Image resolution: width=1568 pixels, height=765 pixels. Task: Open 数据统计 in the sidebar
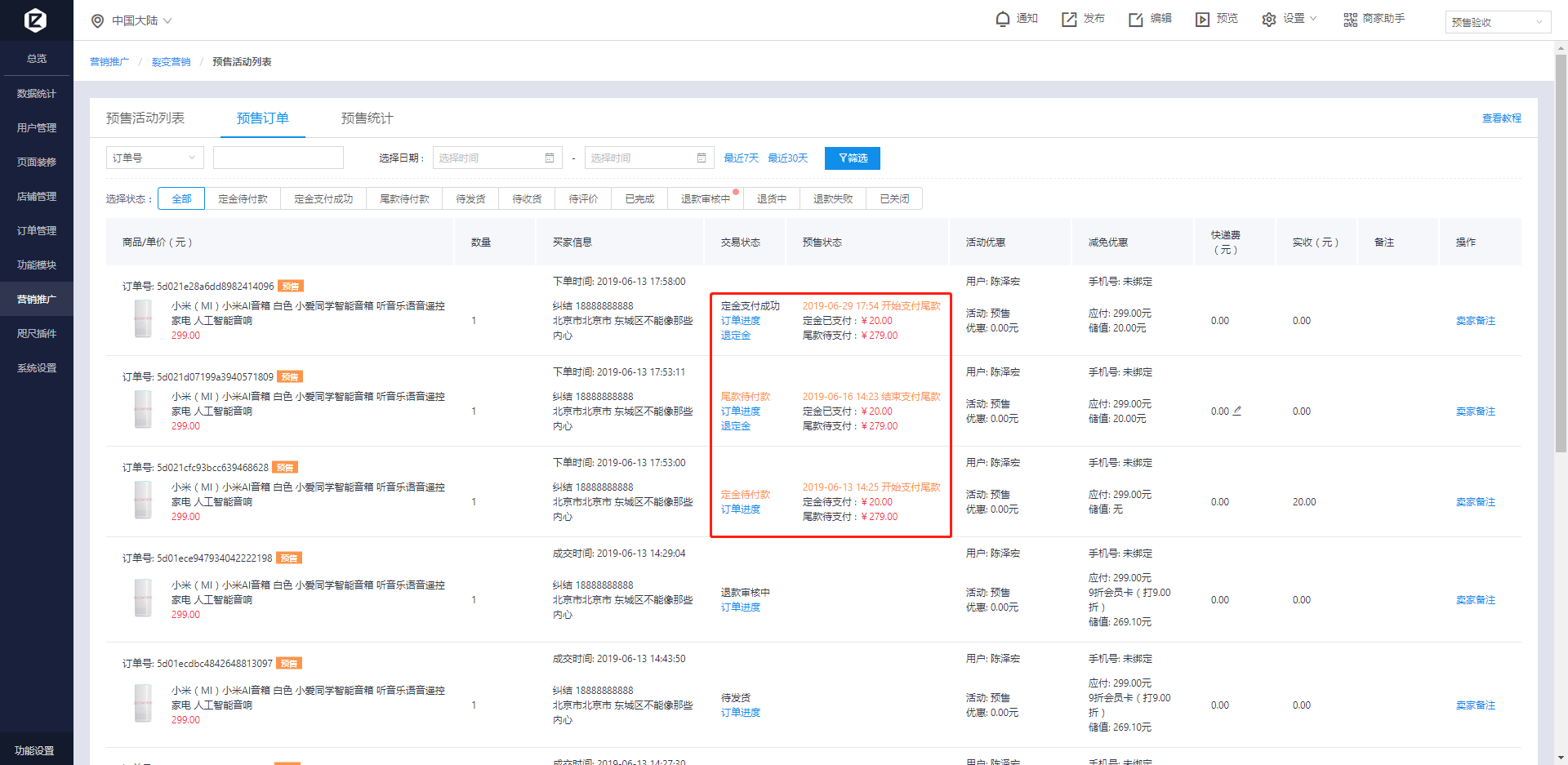click(37, 94)
